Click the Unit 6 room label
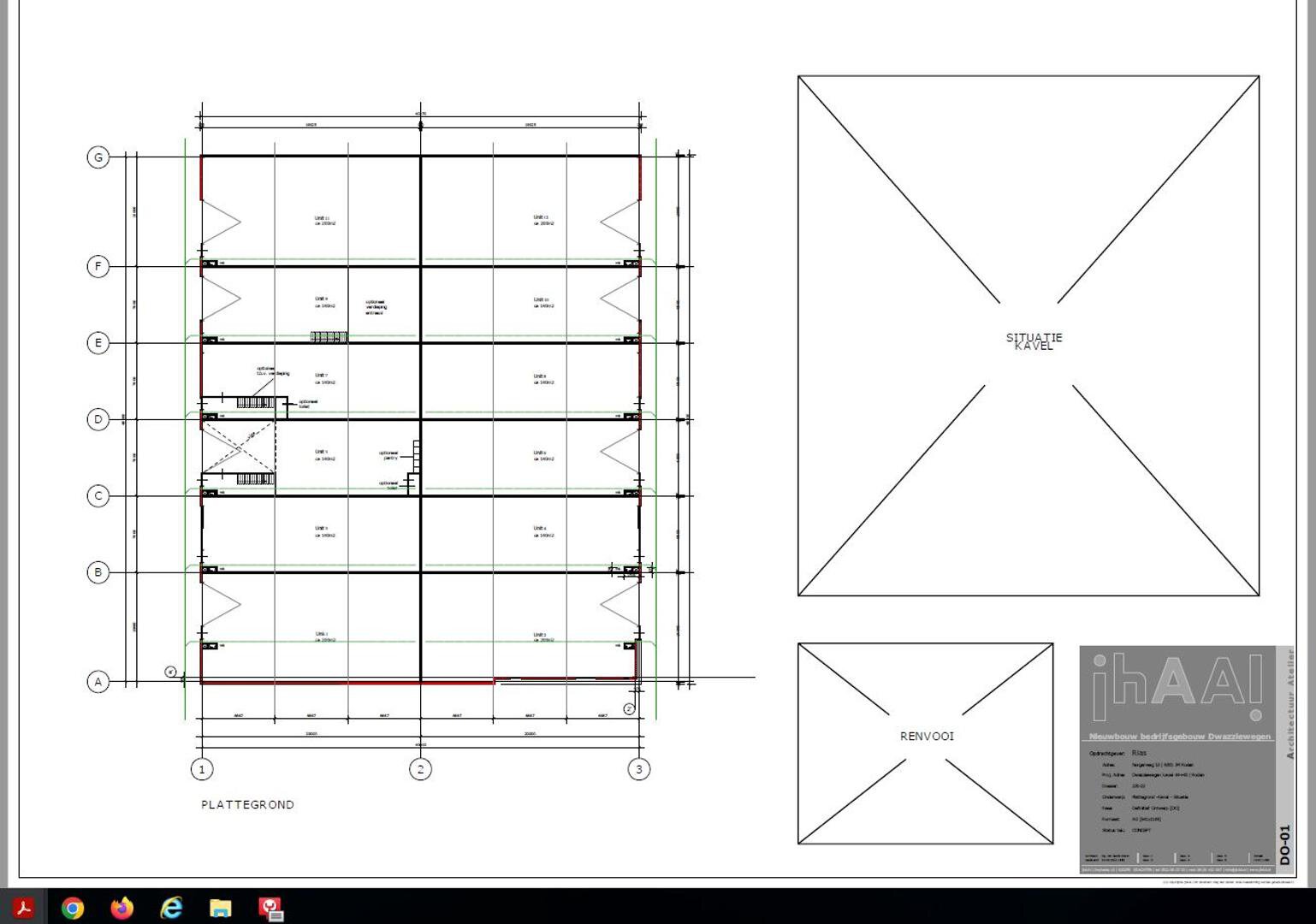The width and height of the screenshot is (1316, 924). point(543,456)
